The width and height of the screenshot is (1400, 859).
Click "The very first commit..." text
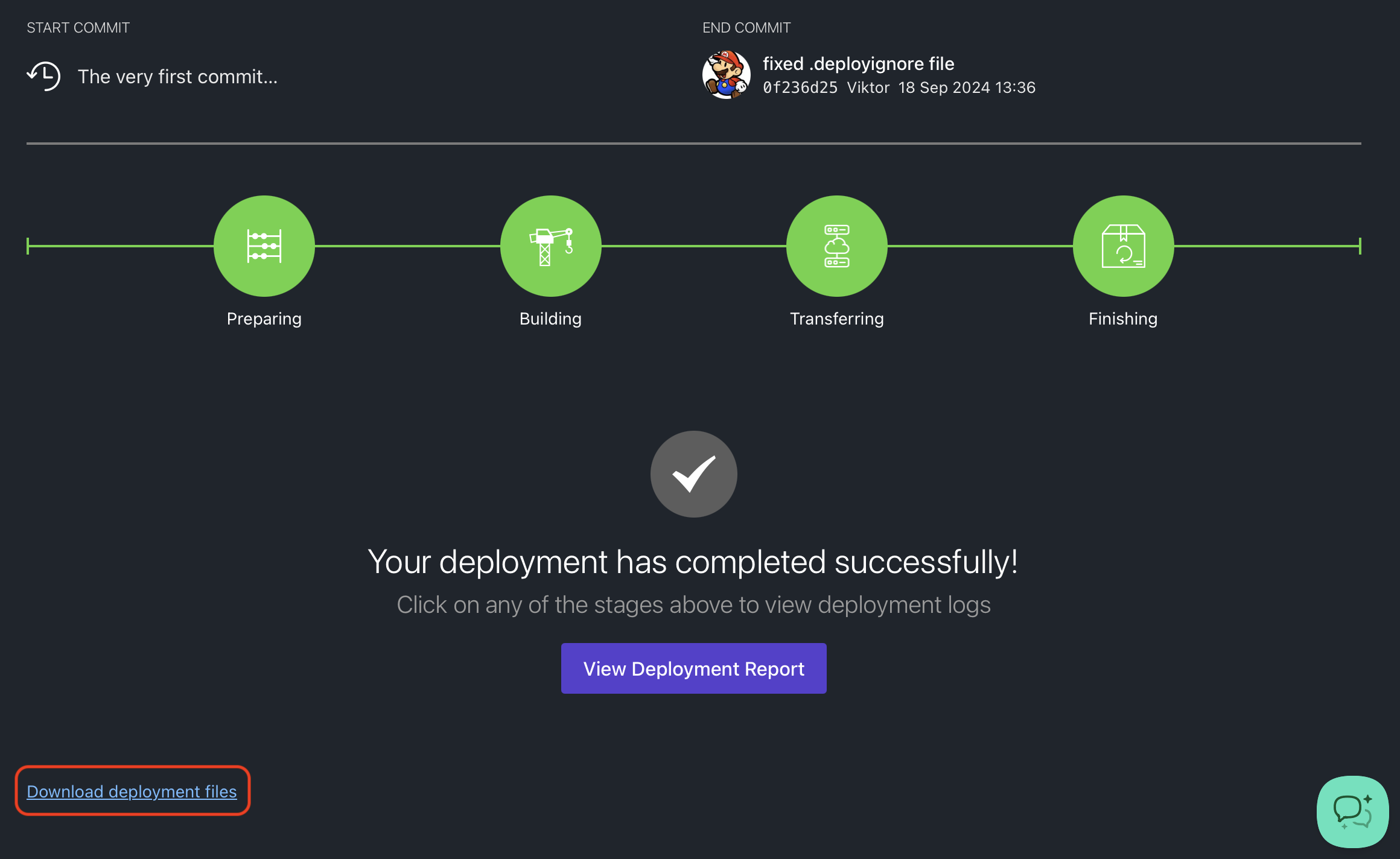coord(177,77)
